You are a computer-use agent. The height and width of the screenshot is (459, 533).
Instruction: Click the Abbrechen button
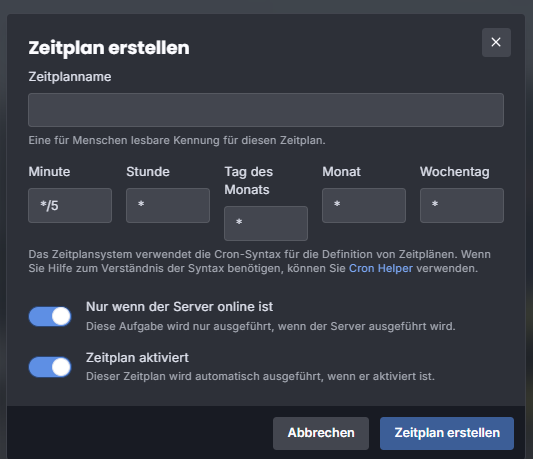(x=321, y=433)
